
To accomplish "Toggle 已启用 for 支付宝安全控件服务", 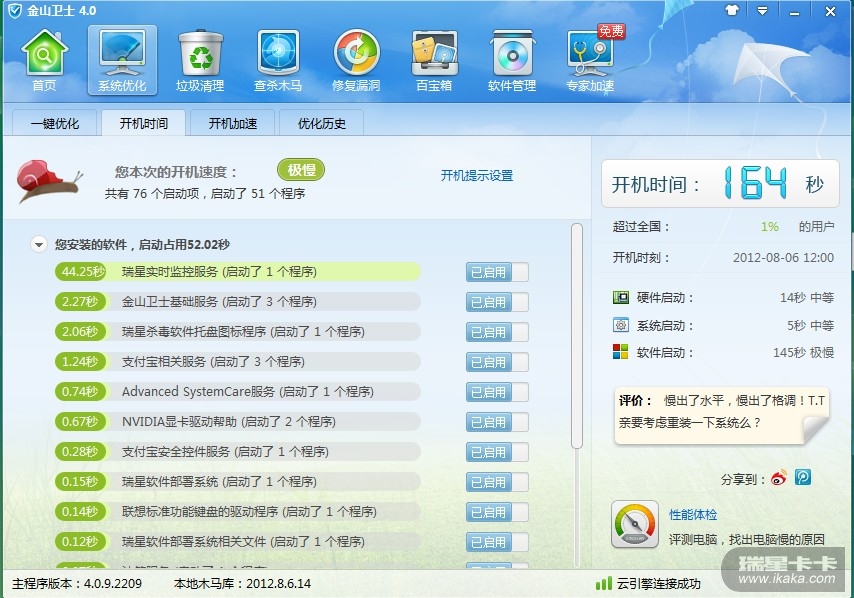I will pyautogui.click(x=497, y=451).
